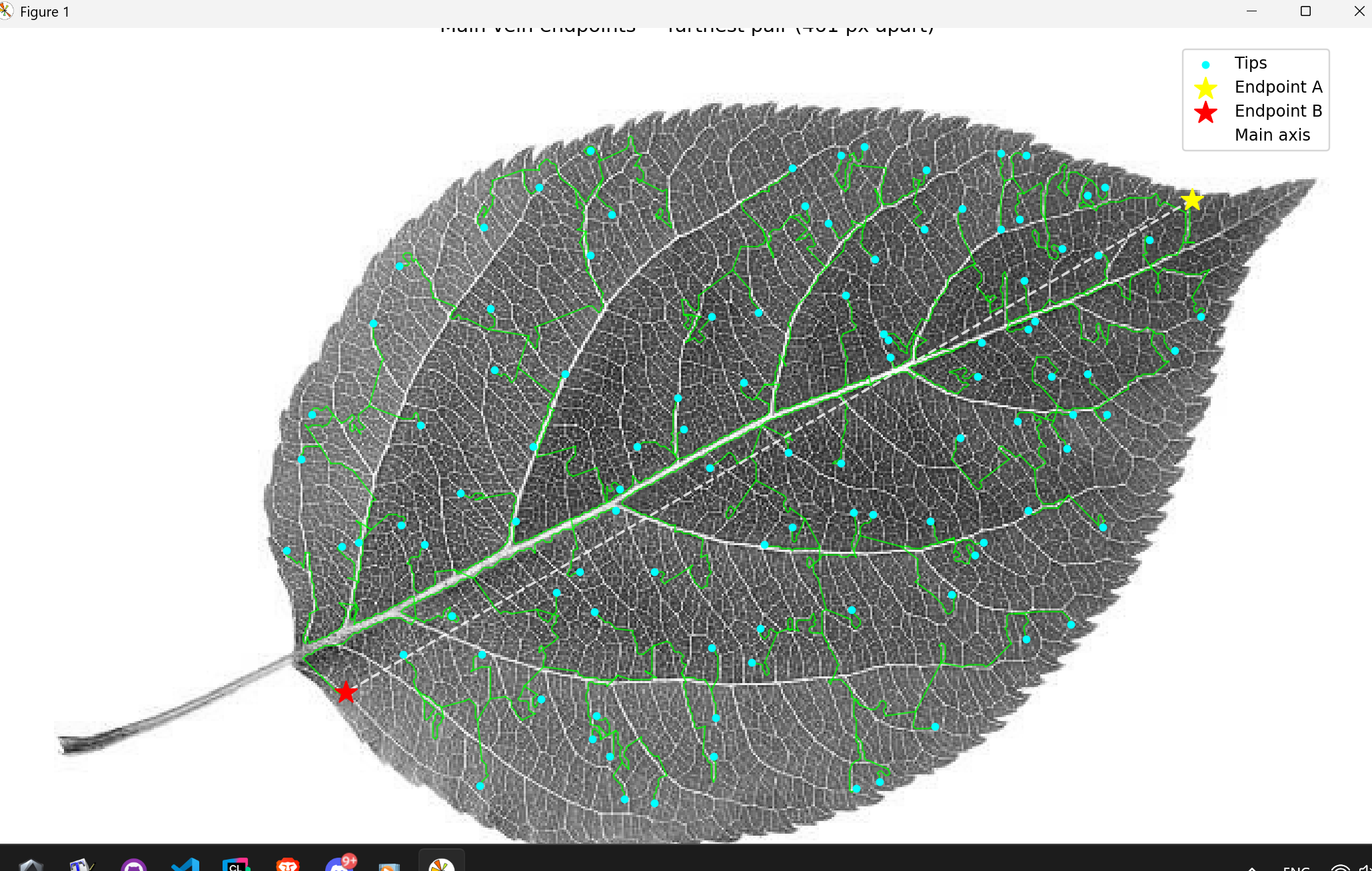This screenshot has width=1372, height=871.
Task: Open the Brave browser taskbar icon
Action: point(288,864)
